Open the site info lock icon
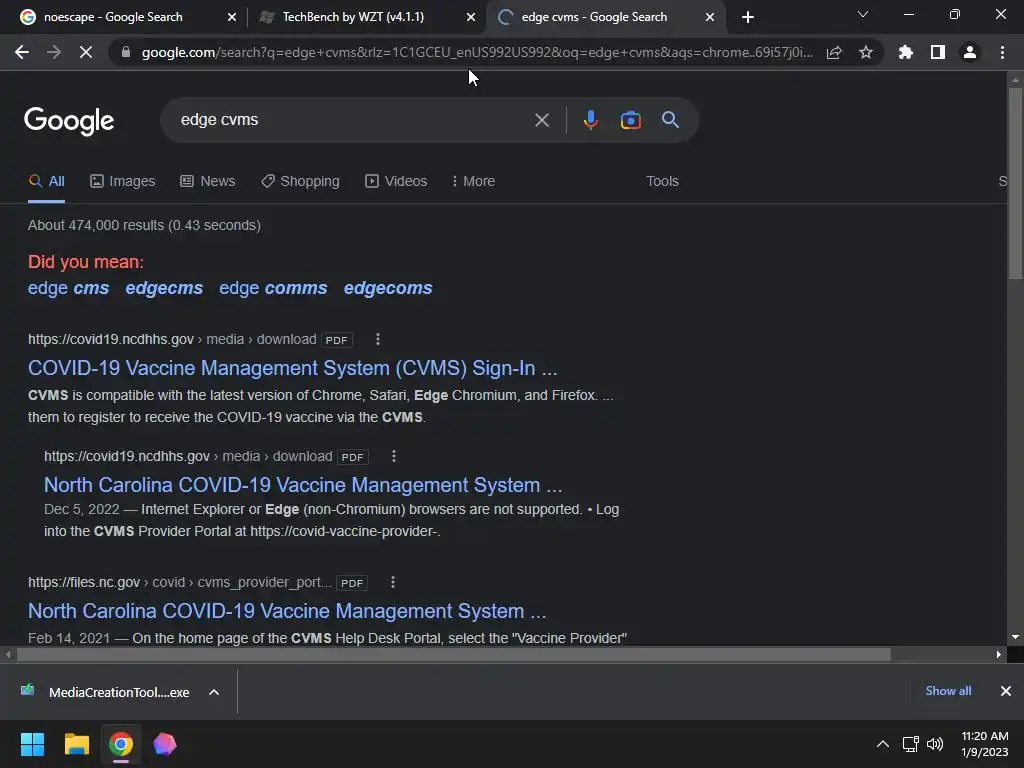Image resolution: width=1024 pixels, height=768 pixels. pos(126,52)
